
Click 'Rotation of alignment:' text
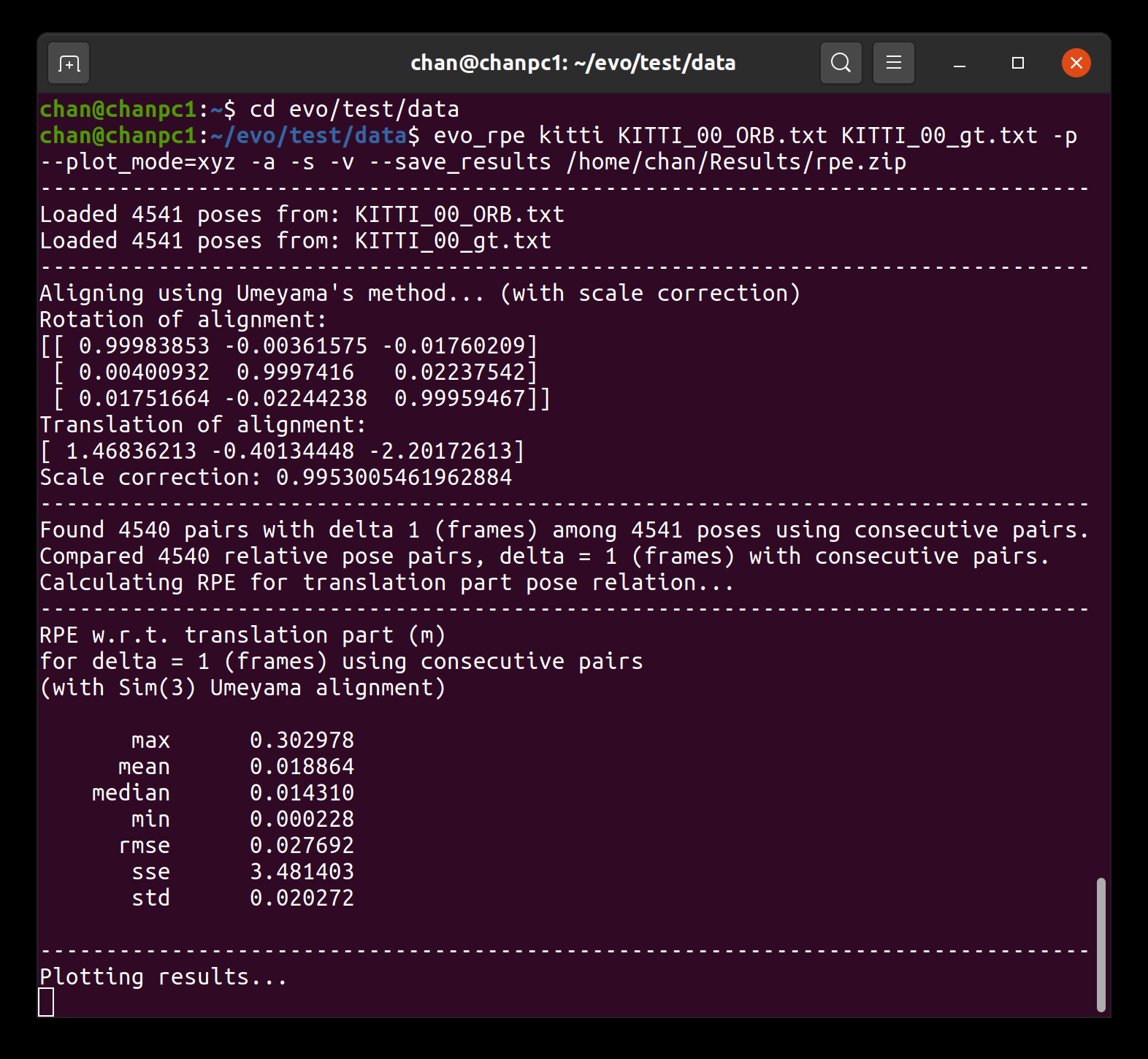(x=183, y=320)
